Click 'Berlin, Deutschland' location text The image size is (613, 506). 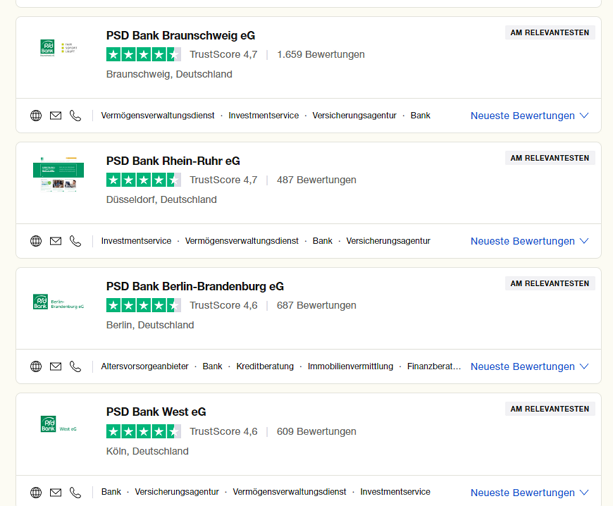[x=150, y=325]
